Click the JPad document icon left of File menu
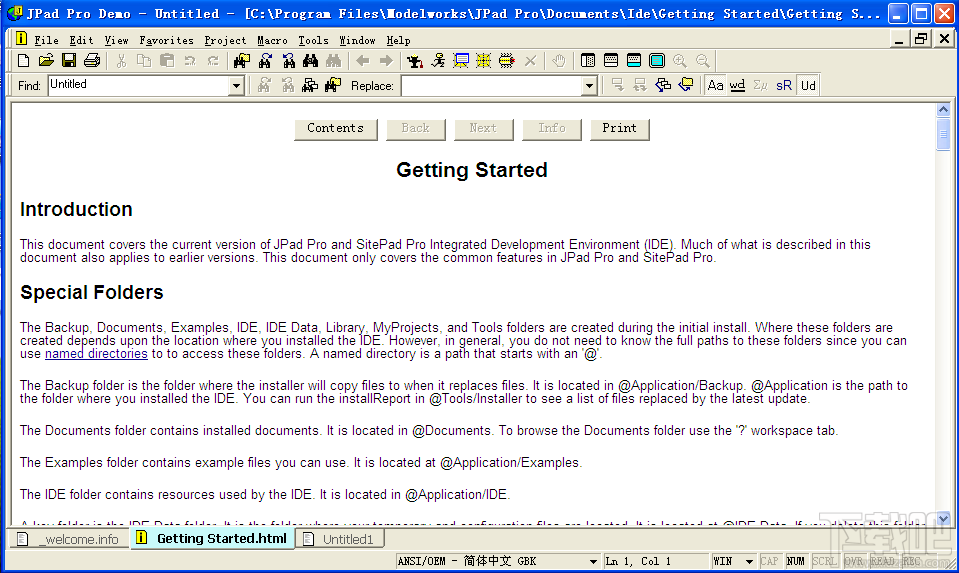Screen dimensions: 959x573 click(x=21, y=39)
